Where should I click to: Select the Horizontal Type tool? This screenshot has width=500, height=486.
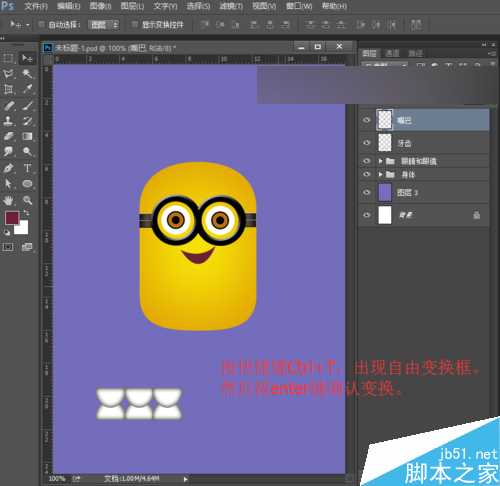(27, 168)
